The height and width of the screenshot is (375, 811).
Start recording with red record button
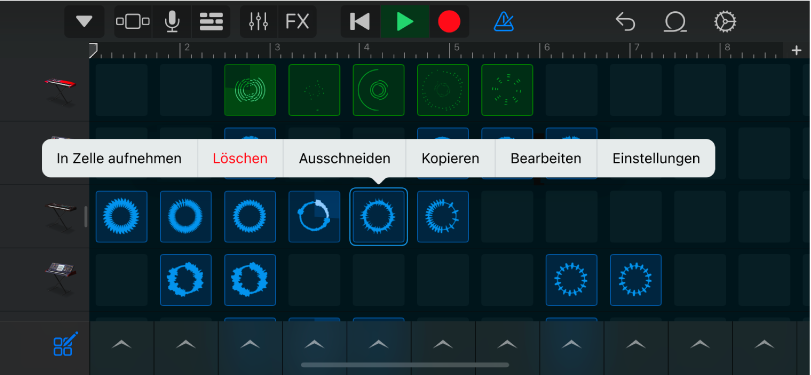(x=449, y=22)
